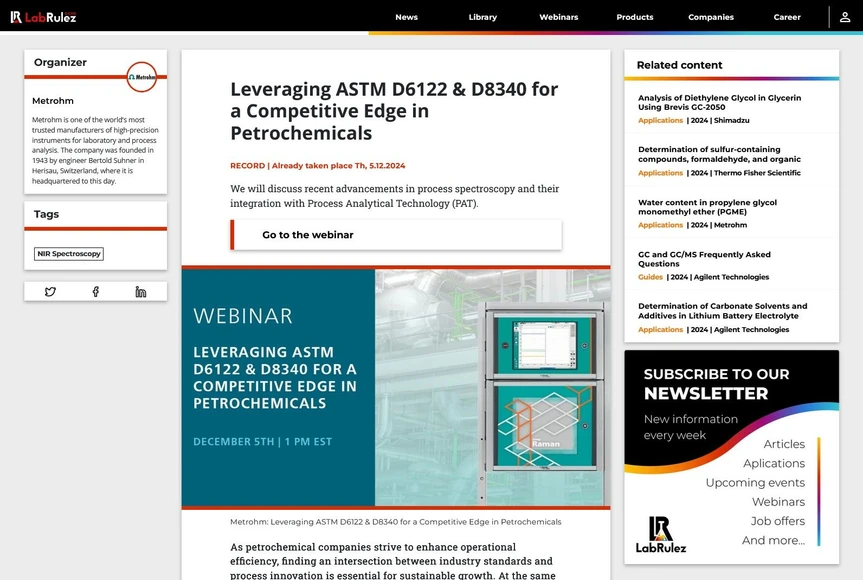Open the Career menu
This screenshot has height=580, width=863.
pos(787,17)
